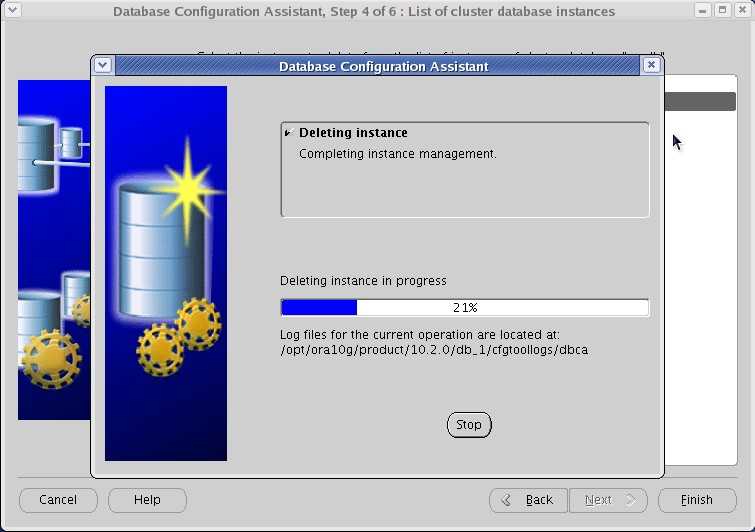Open the progress dialog's window menu arrow

pyautogui.click(x=103, y=65)
